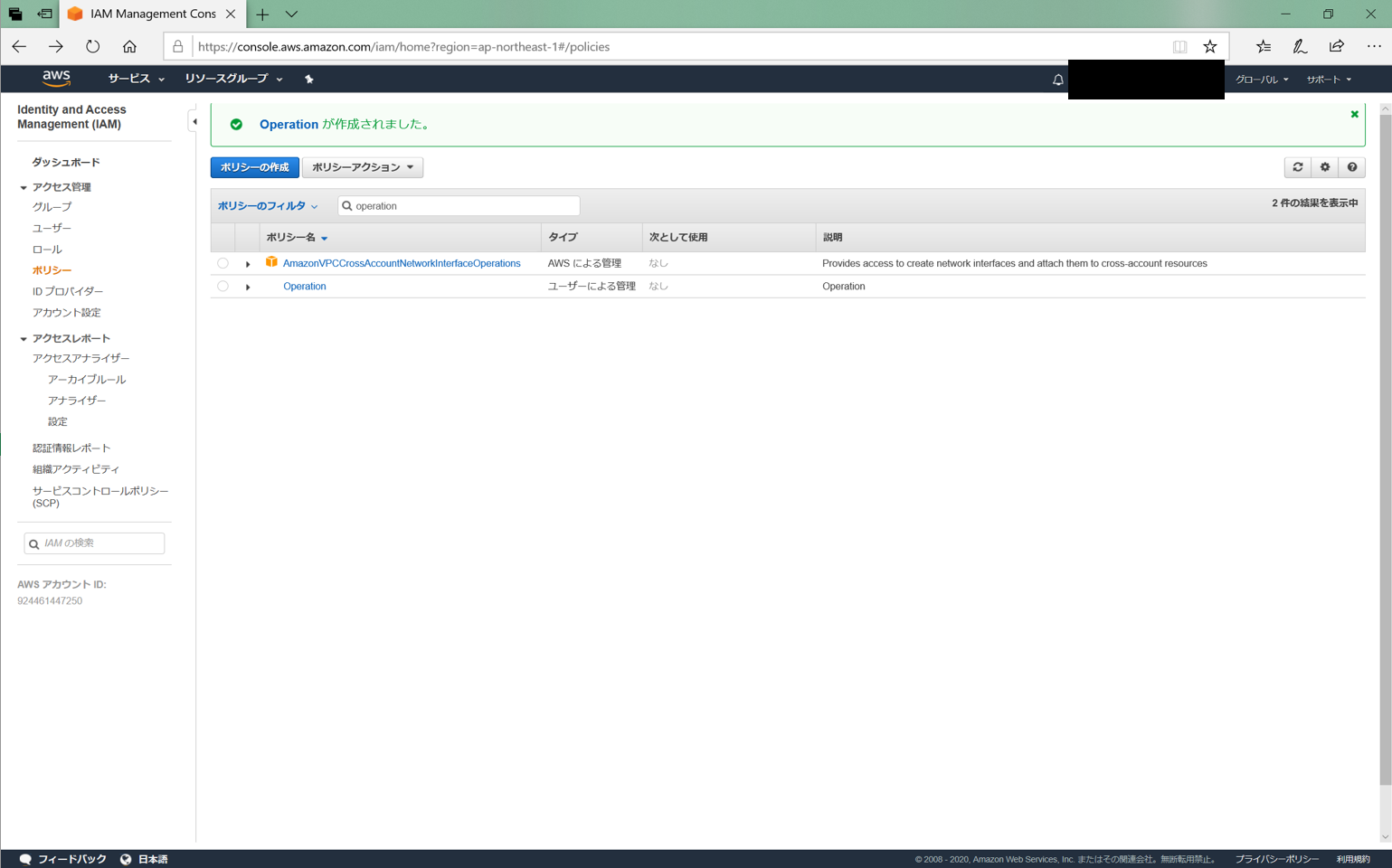
Task: Expand the Operation policy row details
Action: 248,287
